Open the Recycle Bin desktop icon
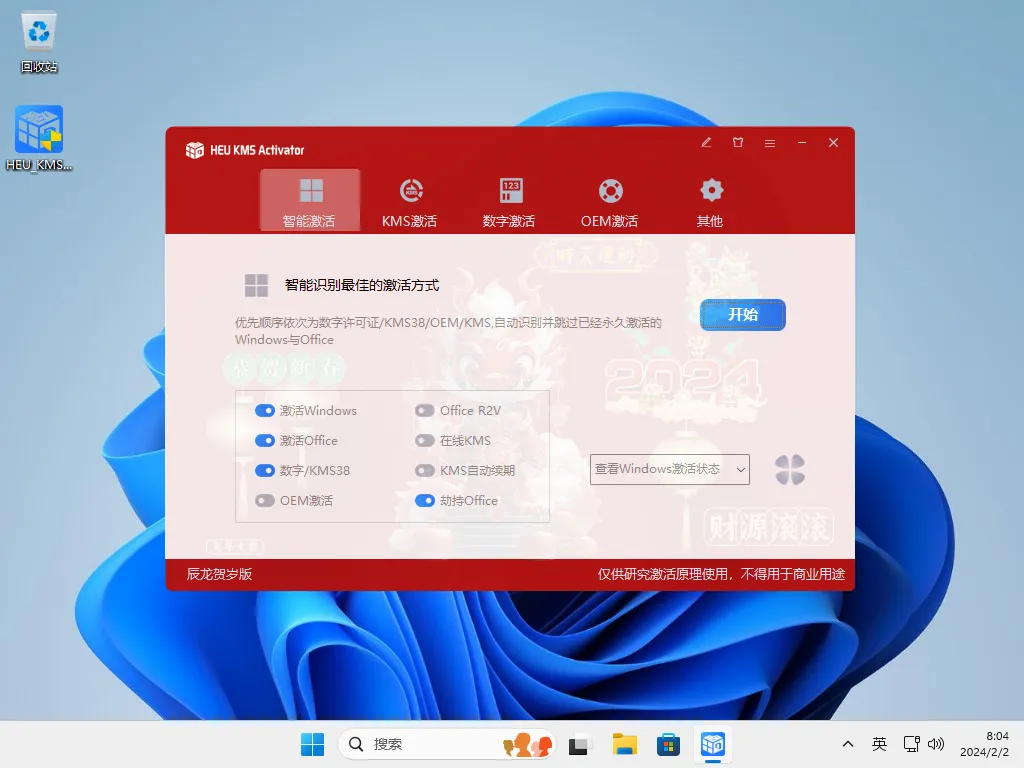This screenshot has width=1024, height=768. (x=39, y=42)
